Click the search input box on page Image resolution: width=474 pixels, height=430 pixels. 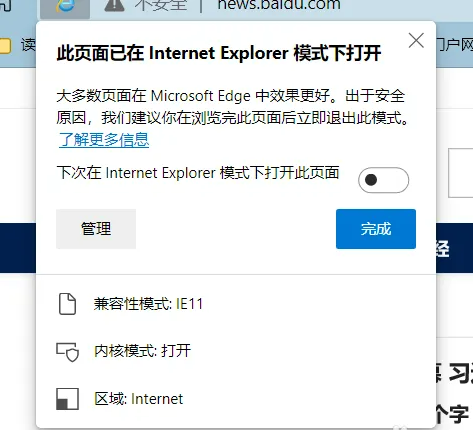461,173
